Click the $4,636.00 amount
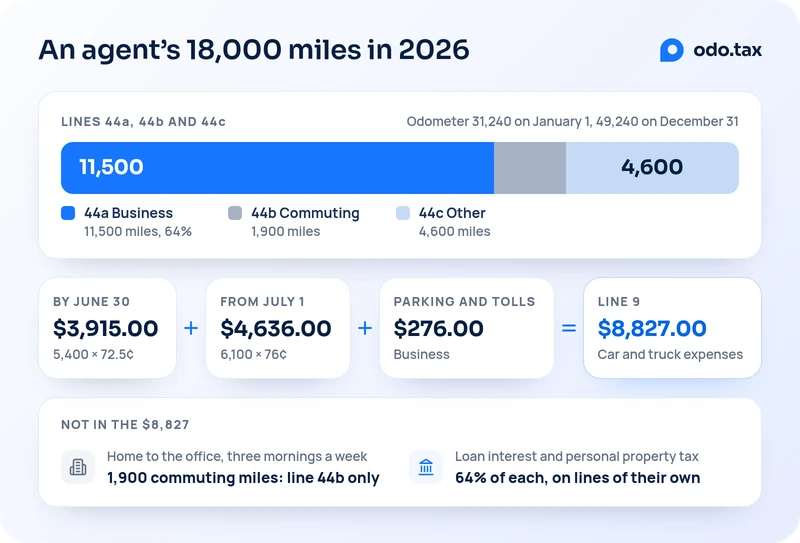This screenshot has height=543, width=800. pyautogui.click(x=276, y=328)
